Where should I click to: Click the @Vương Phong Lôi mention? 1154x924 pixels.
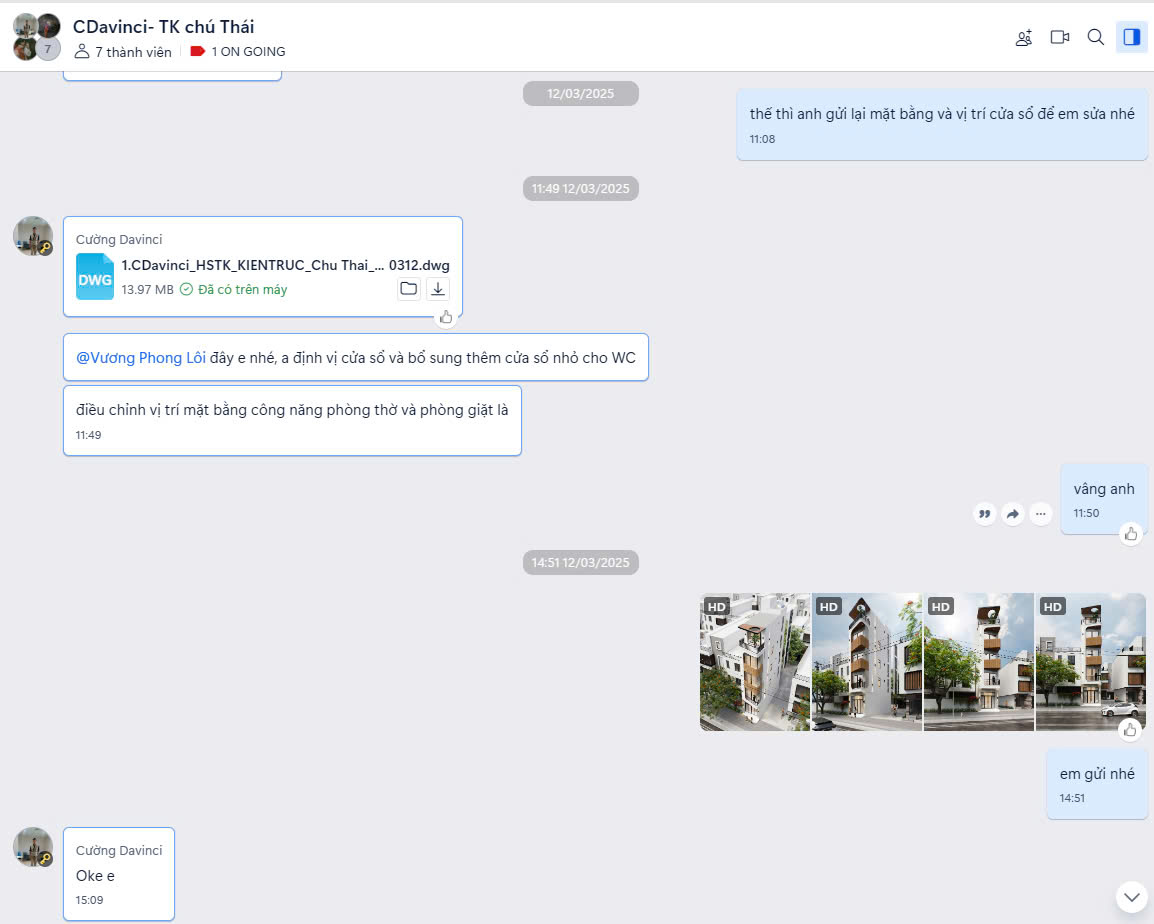[x=141, y=358]
